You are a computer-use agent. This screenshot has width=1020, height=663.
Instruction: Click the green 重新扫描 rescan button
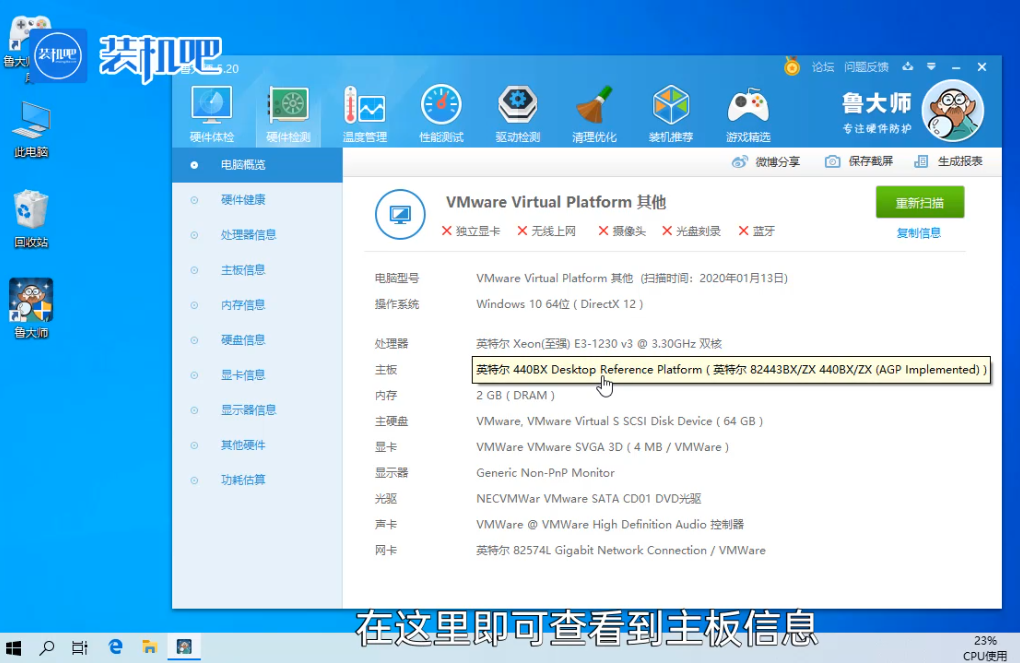[x=919, y=201]
